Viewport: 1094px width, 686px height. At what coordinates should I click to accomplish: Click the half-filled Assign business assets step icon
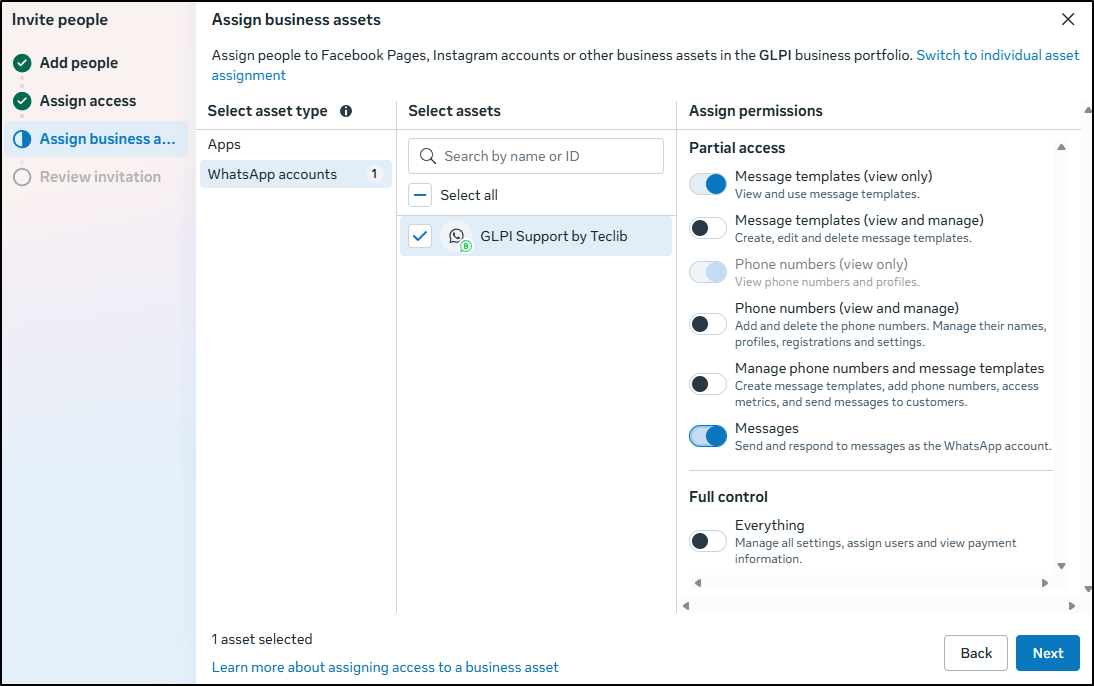[x=22, y=139]
